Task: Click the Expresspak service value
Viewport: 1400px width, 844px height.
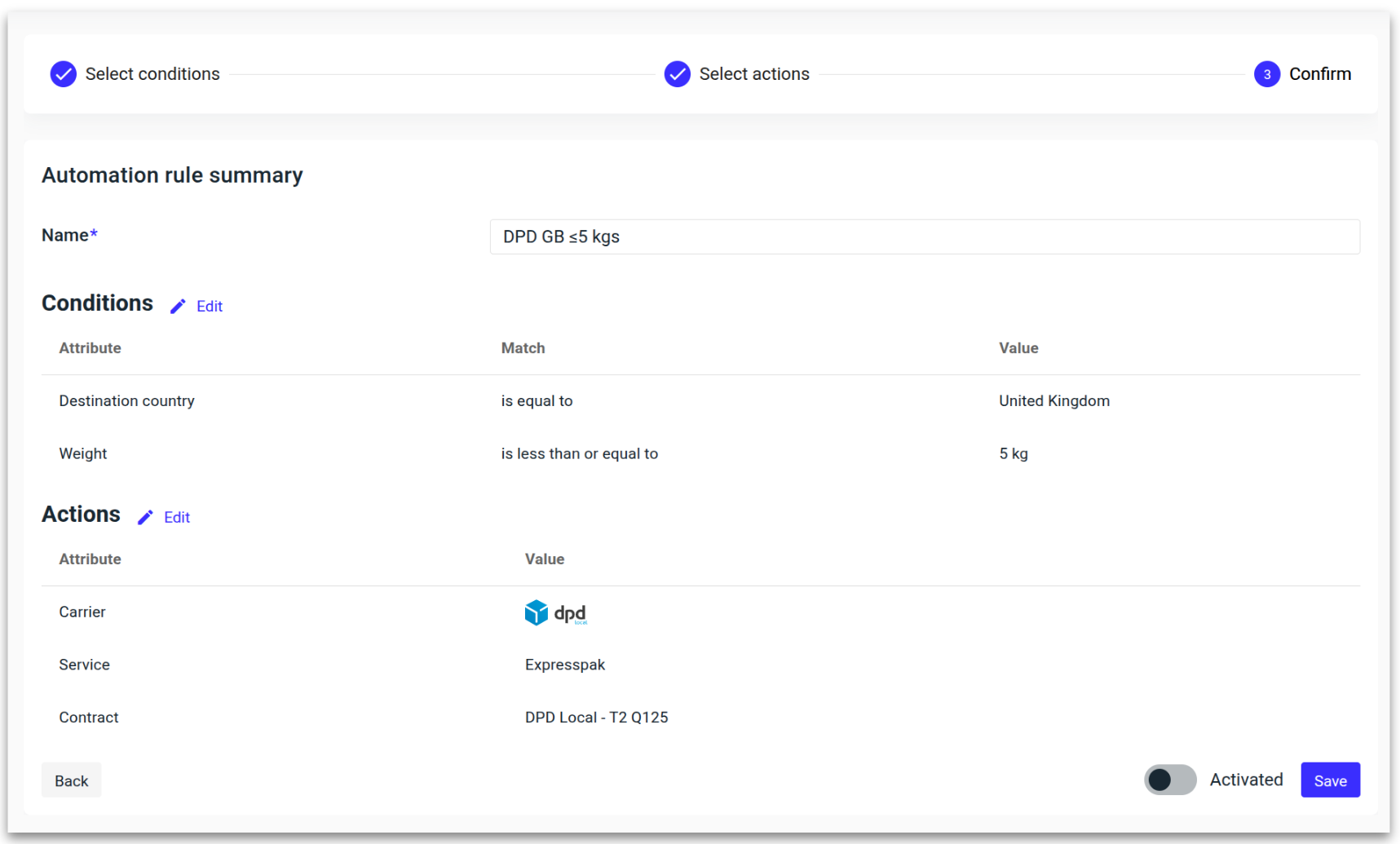Action: coord(565,665)
